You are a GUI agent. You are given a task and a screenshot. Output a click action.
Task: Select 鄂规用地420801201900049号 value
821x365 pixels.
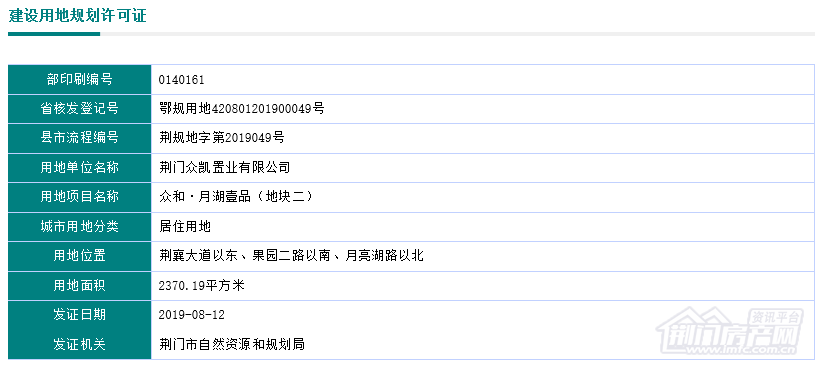(242, 109)
